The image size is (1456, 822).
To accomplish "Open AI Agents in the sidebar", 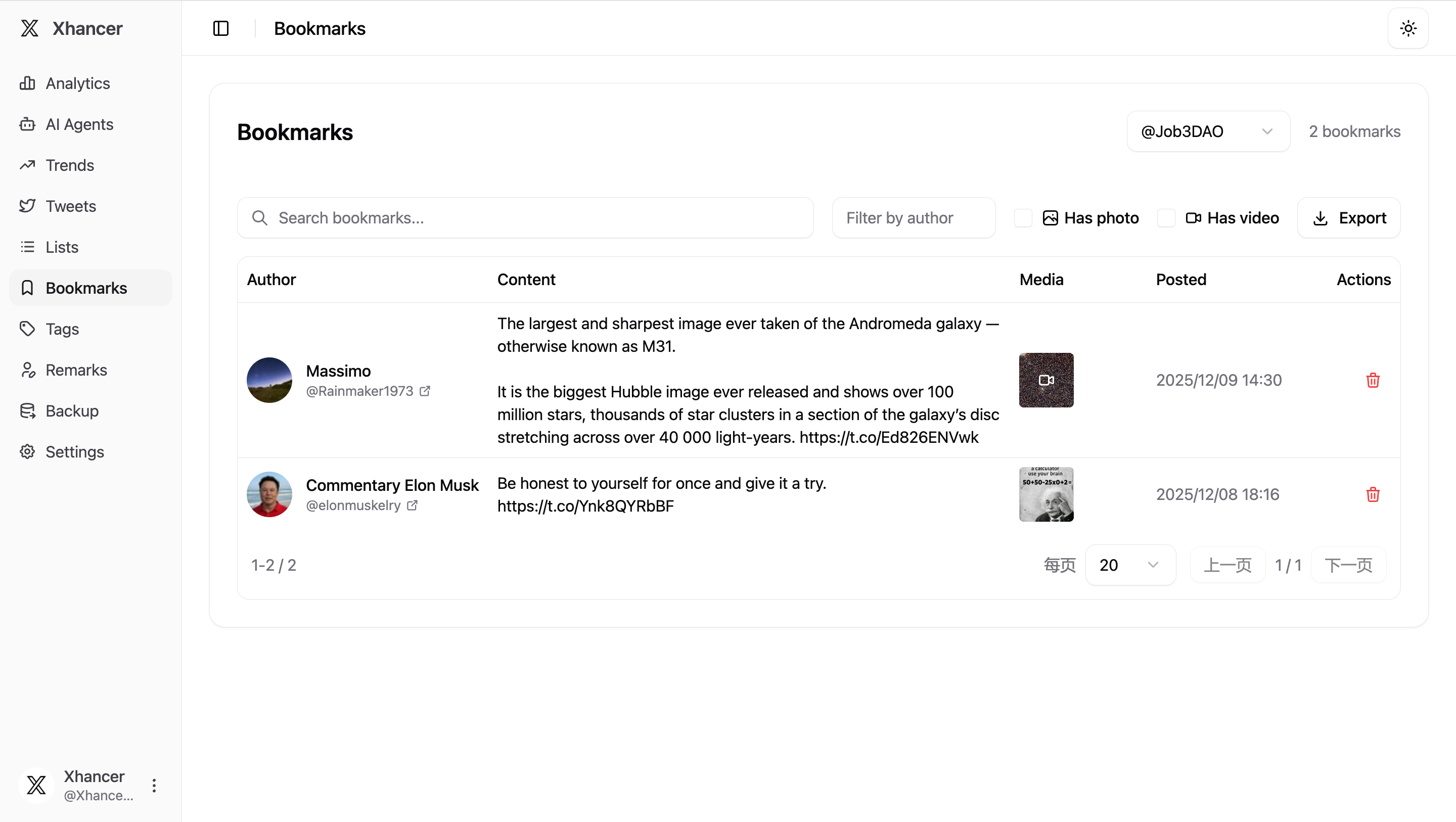I will [x=79, y=124].
